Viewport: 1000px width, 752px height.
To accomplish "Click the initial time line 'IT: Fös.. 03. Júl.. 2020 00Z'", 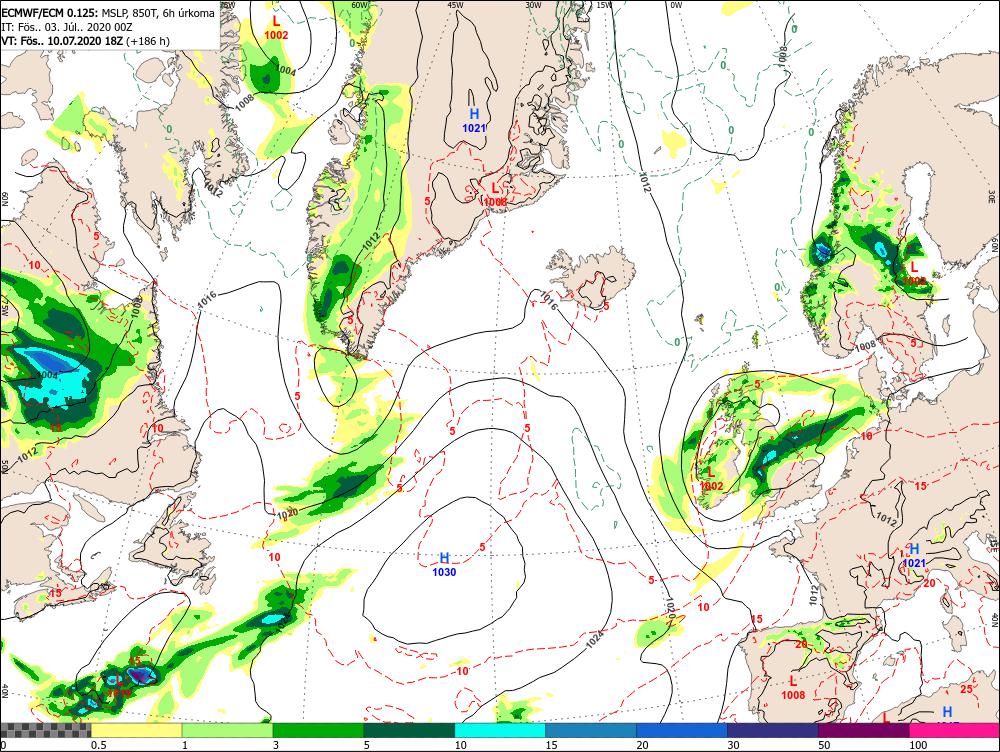I will (x=67, y=27).
